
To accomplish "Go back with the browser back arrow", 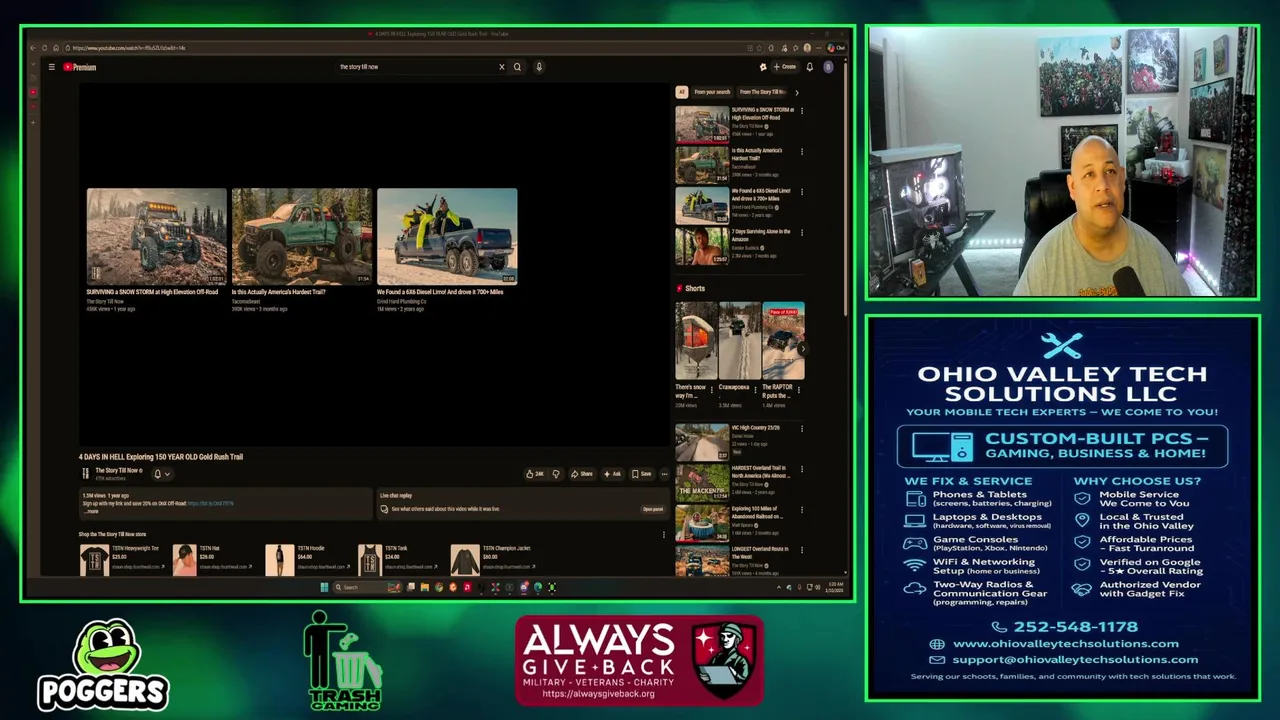I will tap(33, 48).
